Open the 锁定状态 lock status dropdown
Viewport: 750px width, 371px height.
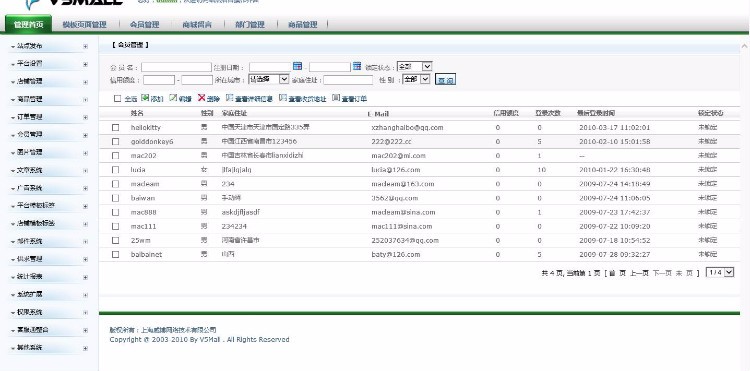(414, 66)
